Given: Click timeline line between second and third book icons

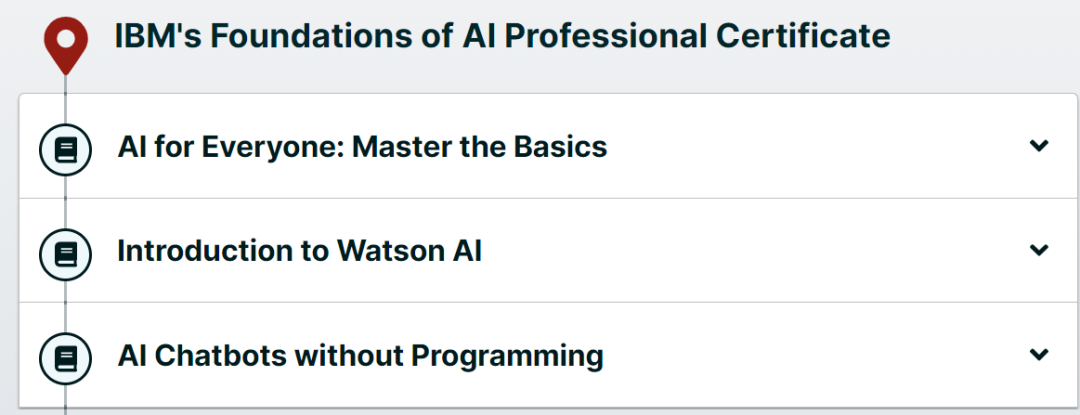Looking at the screenshot, I should [x=65, y=307].
